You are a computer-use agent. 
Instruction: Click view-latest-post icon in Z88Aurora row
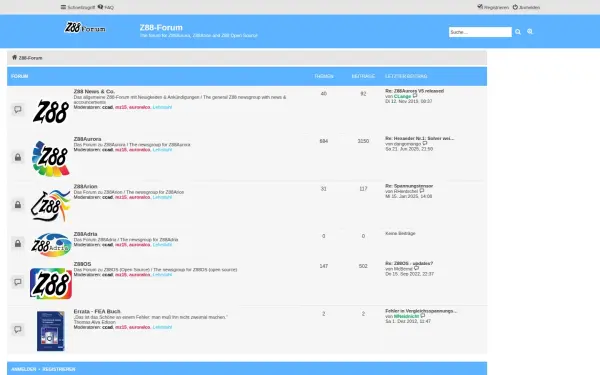click(x=425, y=143)
